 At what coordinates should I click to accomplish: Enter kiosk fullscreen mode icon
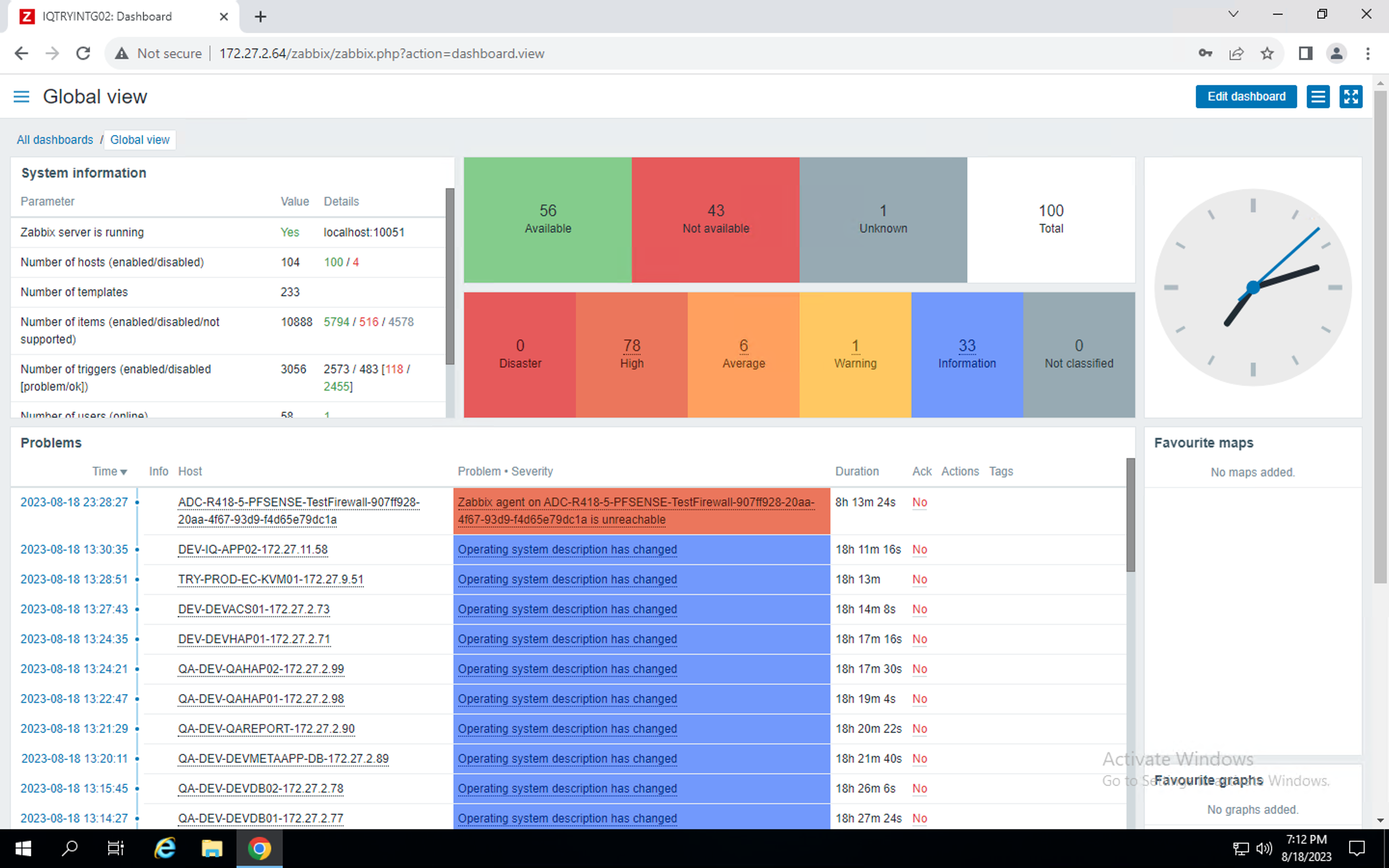pos(1350,96)
